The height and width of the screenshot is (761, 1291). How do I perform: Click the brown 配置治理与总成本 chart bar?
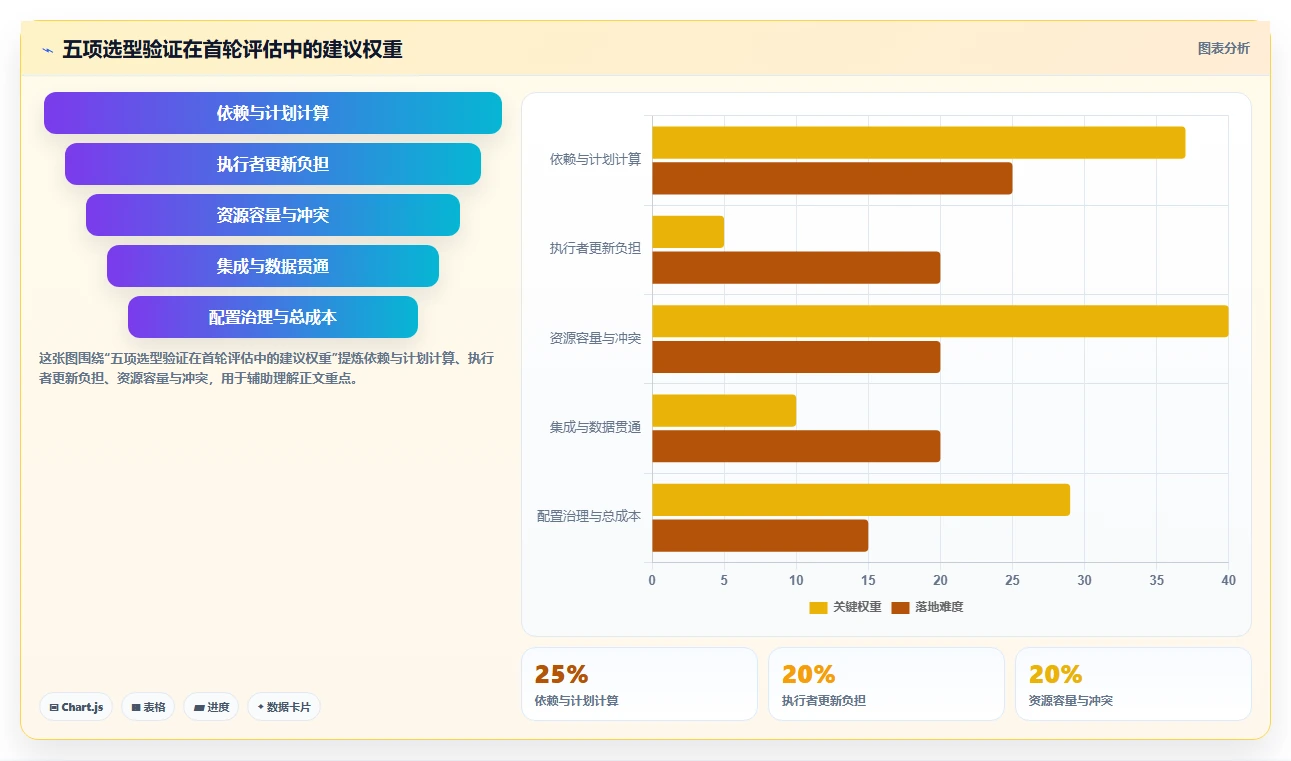click(x=760, y=536)
